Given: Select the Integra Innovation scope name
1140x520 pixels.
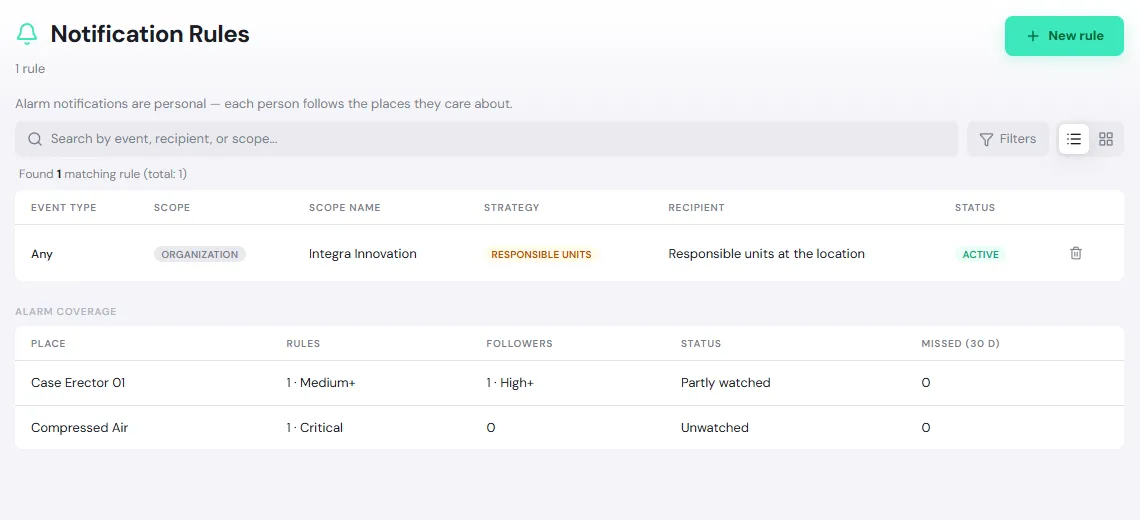Looking at the screenshot, I should (x=363, y=254).
